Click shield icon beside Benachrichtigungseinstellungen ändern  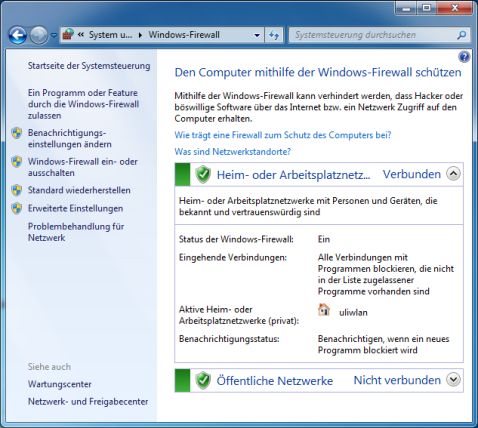[17, 133]
